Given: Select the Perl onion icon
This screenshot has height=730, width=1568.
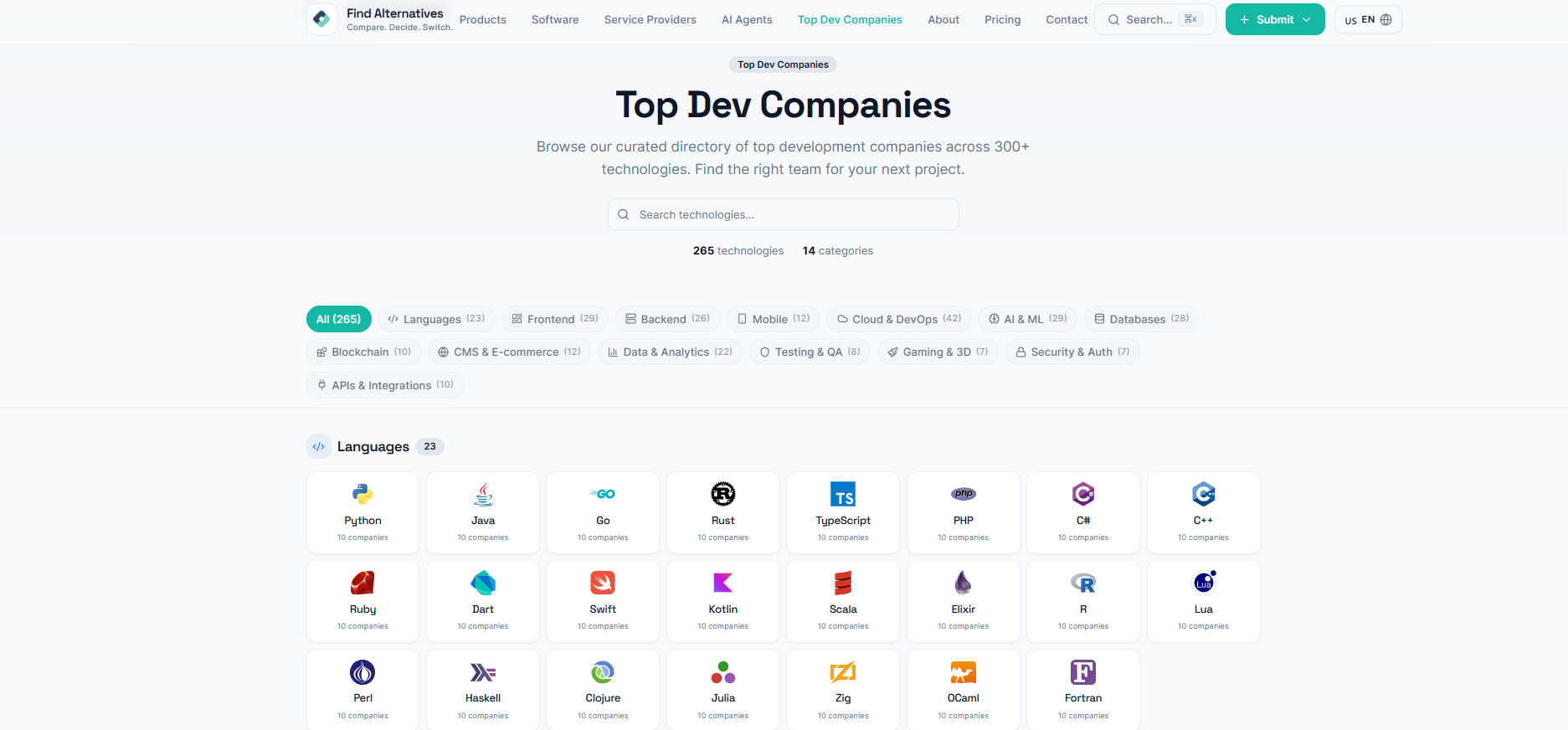Looking at the screenshot, I should pyautogui.click(x=362, y=672).
